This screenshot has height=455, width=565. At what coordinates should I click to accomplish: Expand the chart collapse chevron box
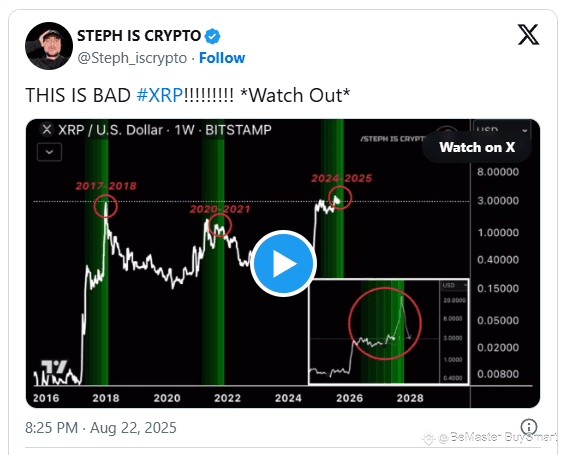pyautogui.click(x=49, y=152)
